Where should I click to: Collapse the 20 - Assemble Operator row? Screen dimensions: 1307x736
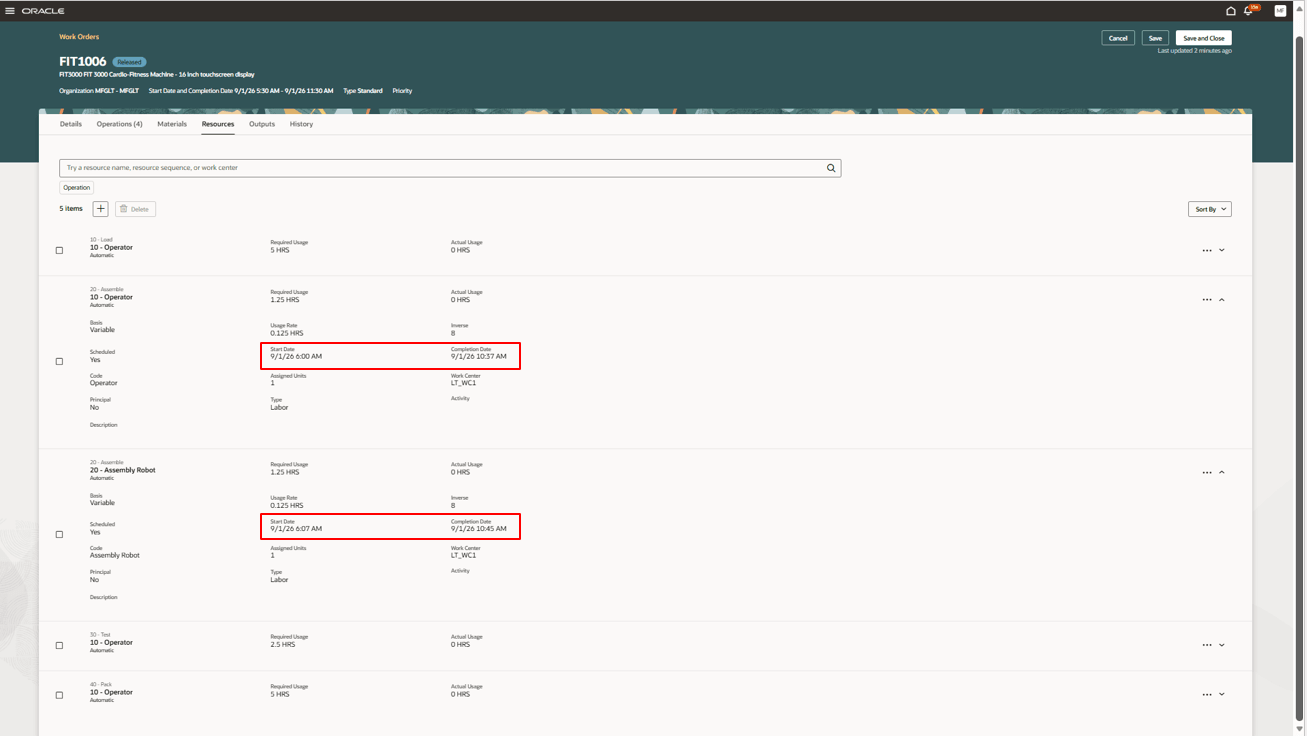[1222, 300]
